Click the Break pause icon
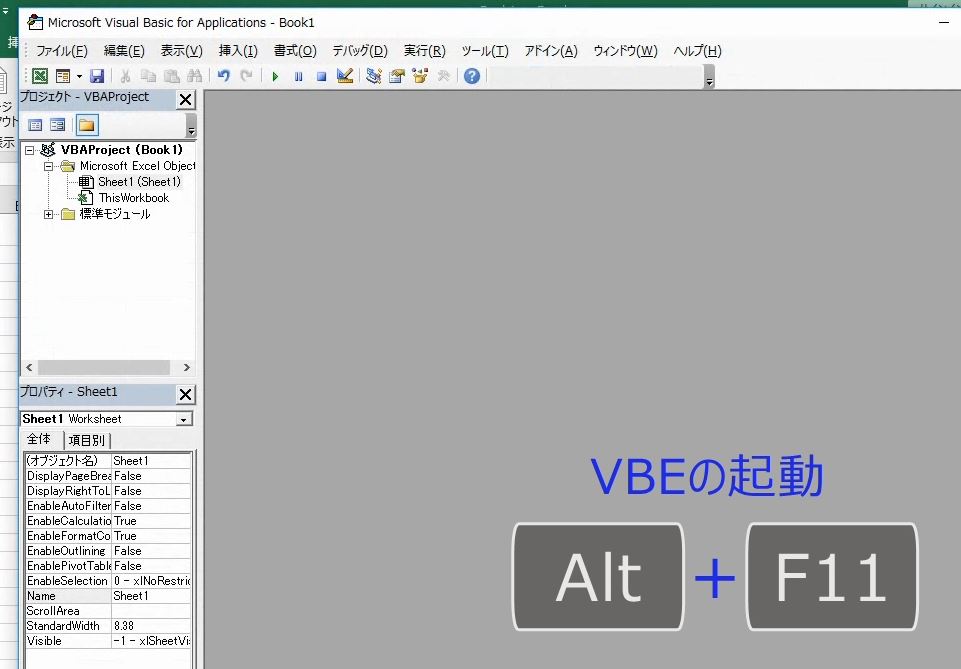The width and height of the screenshot is (961, 669). tap(298, 77)
